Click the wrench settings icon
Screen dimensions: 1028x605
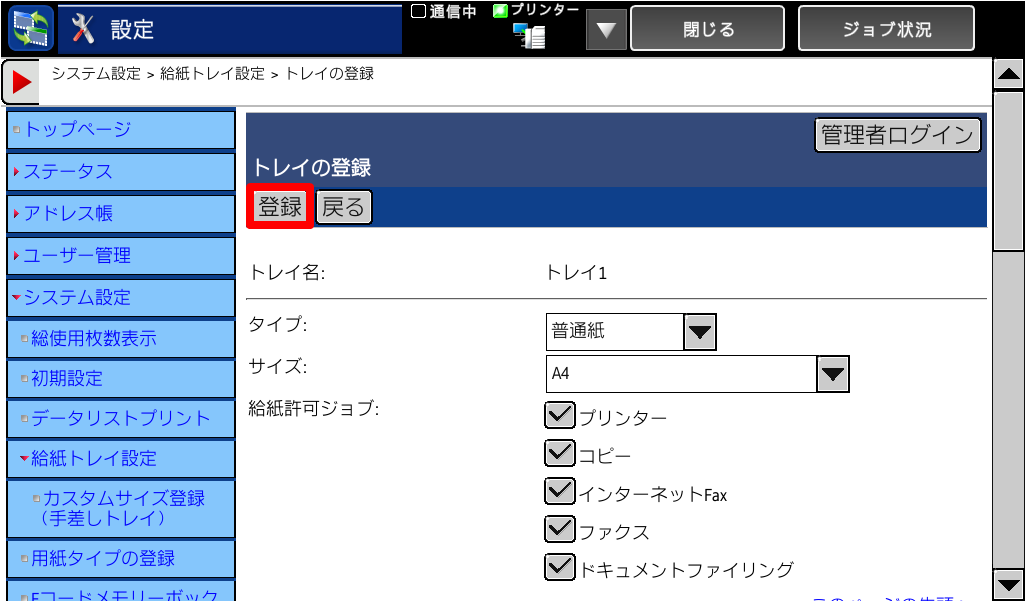[x=84, y=29]
